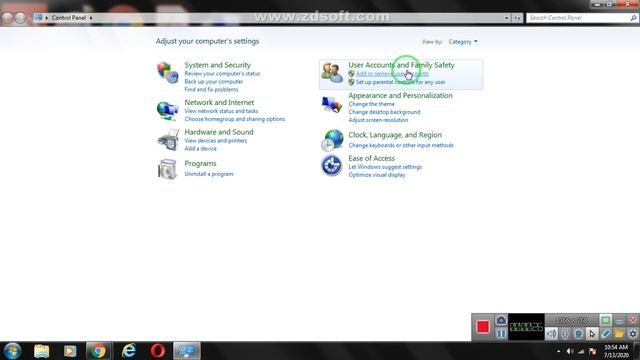
Task: Open Windows Media Player from the taskbar
Action: 70,351
